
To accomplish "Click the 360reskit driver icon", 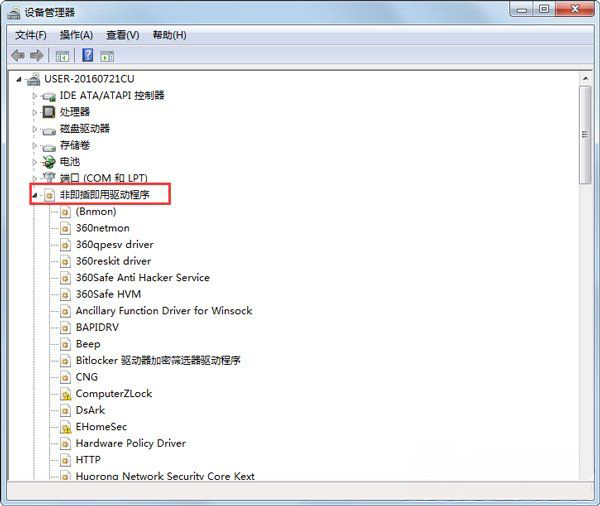I will pyautogui.click(x=65, y=261).
